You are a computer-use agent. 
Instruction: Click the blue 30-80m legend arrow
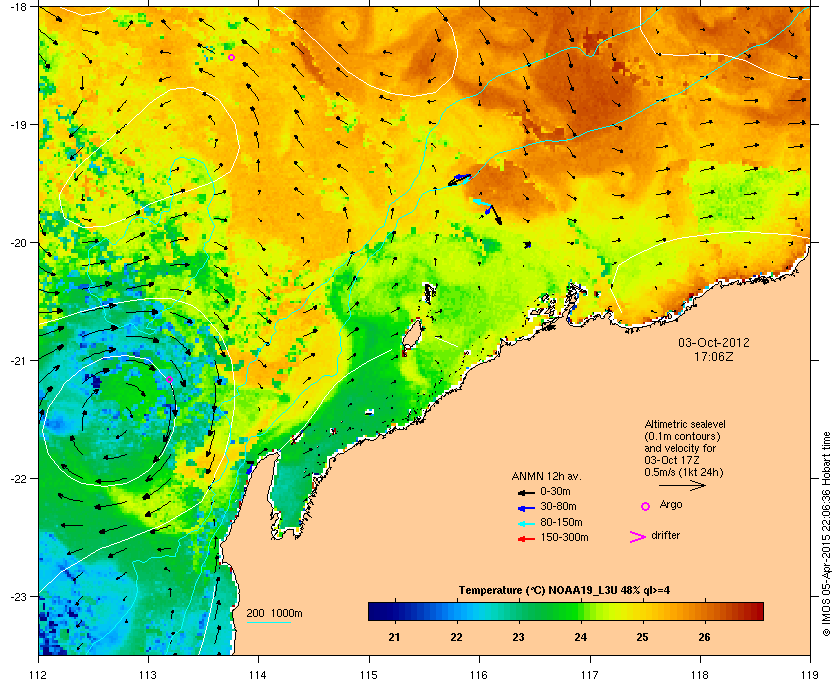coord(526,507)
